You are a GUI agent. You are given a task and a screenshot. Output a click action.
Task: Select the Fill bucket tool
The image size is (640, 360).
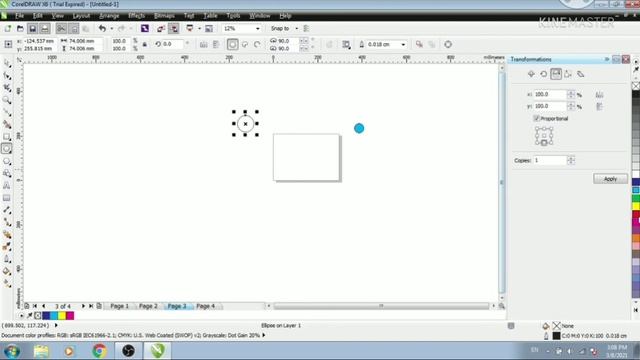point(7,271)
